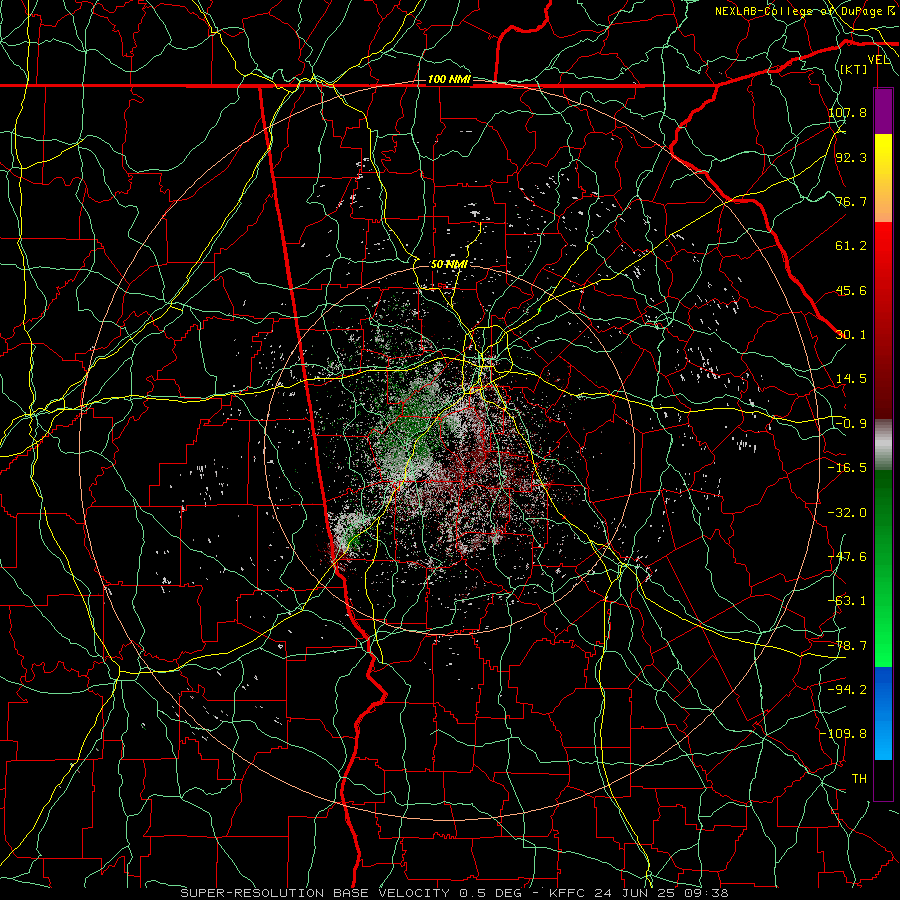
Task: Click the [KT] units label
Action: click(853, 69)
